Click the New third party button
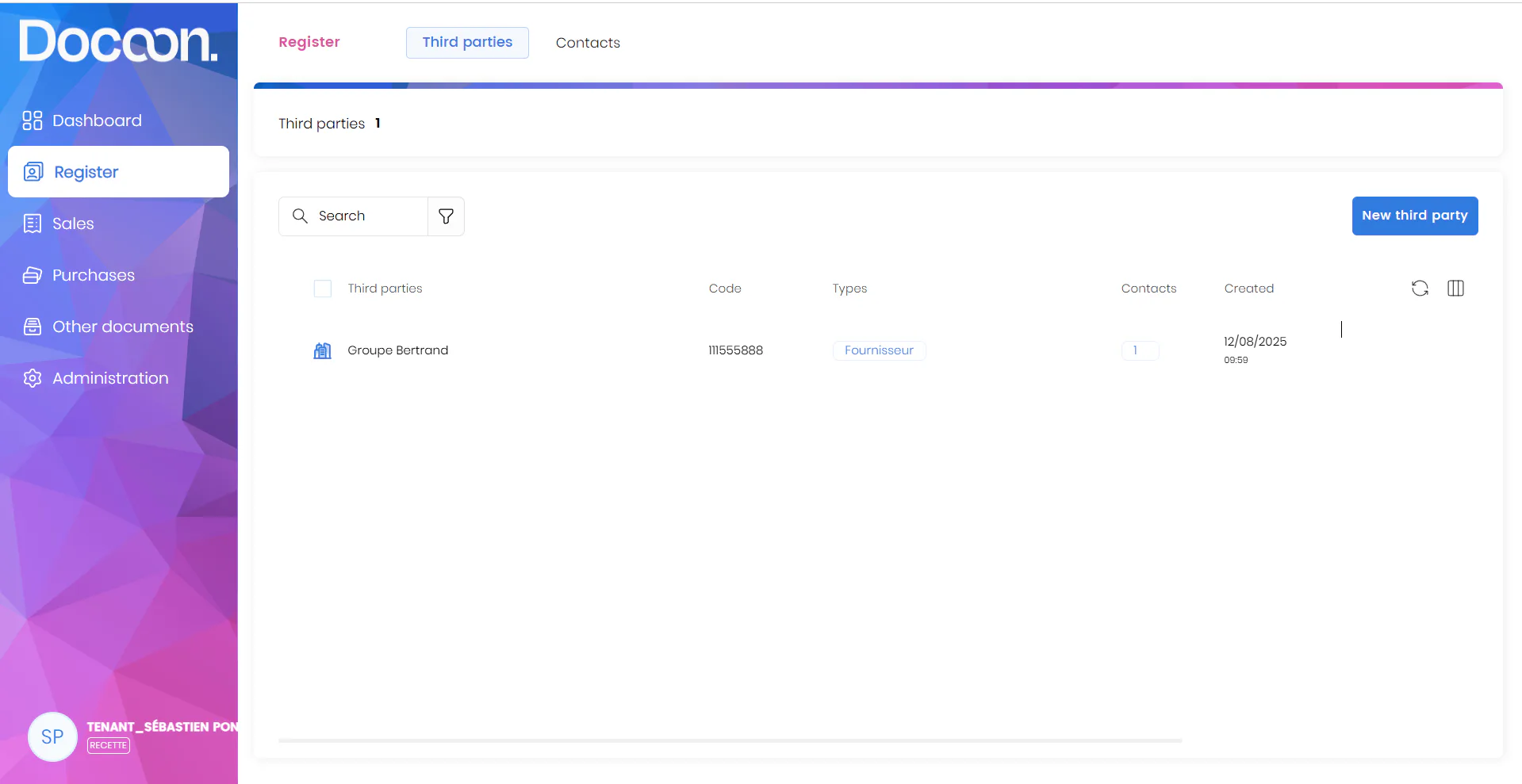The height and width of the screenshot is (784, 1522). (1415, 216)
